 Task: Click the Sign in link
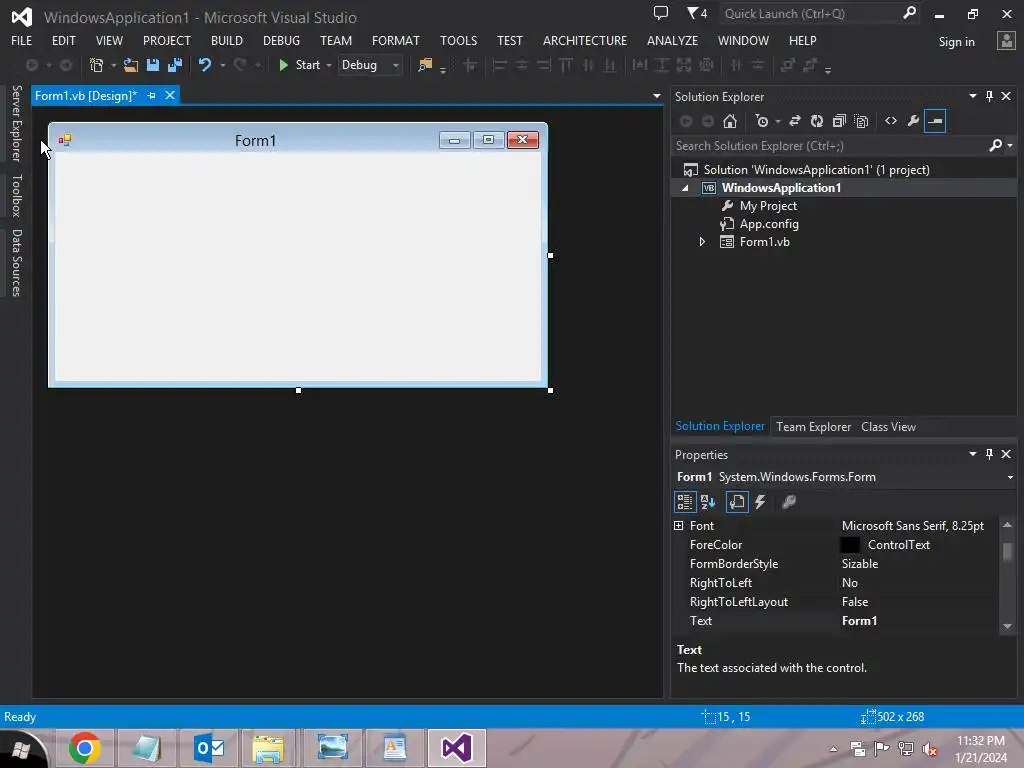pyautogui.click(x=956, y=42)
